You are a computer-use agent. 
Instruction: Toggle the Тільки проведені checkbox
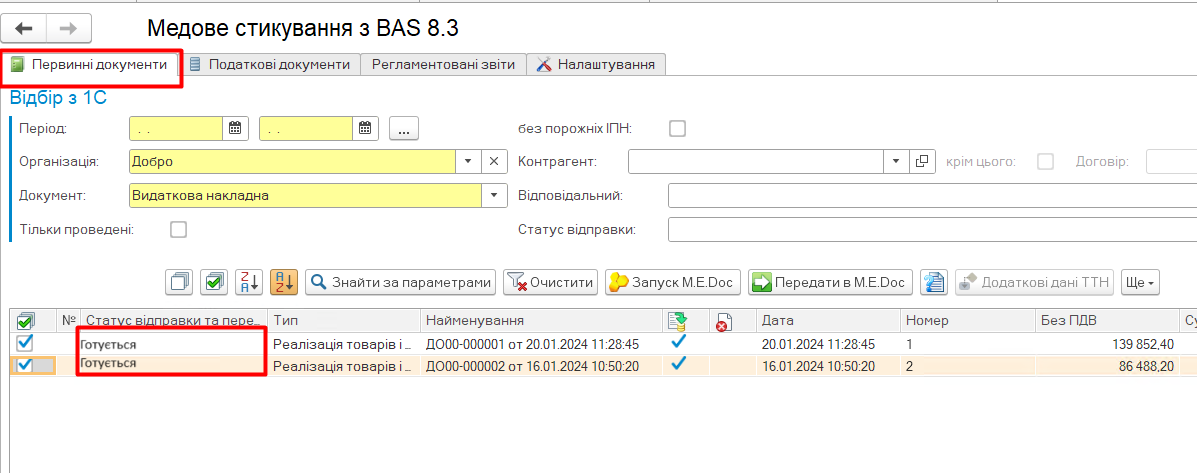pyautogui.click(x=179, y=229)
